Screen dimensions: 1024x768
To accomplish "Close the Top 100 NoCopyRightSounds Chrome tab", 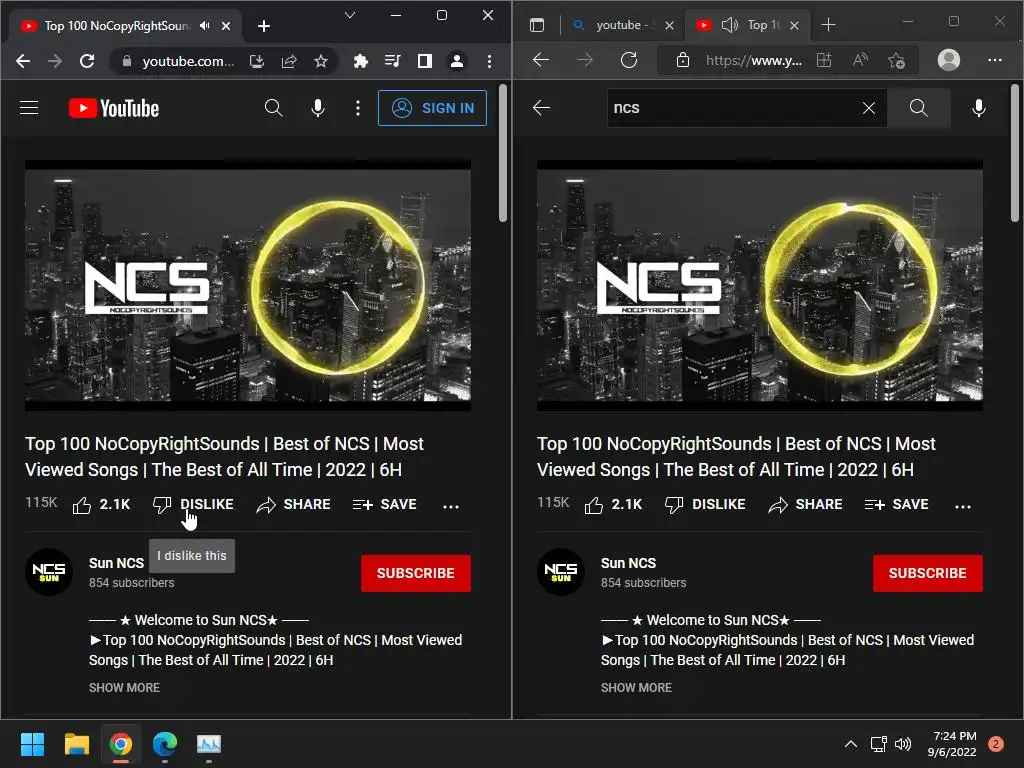I will coord(226,25).
